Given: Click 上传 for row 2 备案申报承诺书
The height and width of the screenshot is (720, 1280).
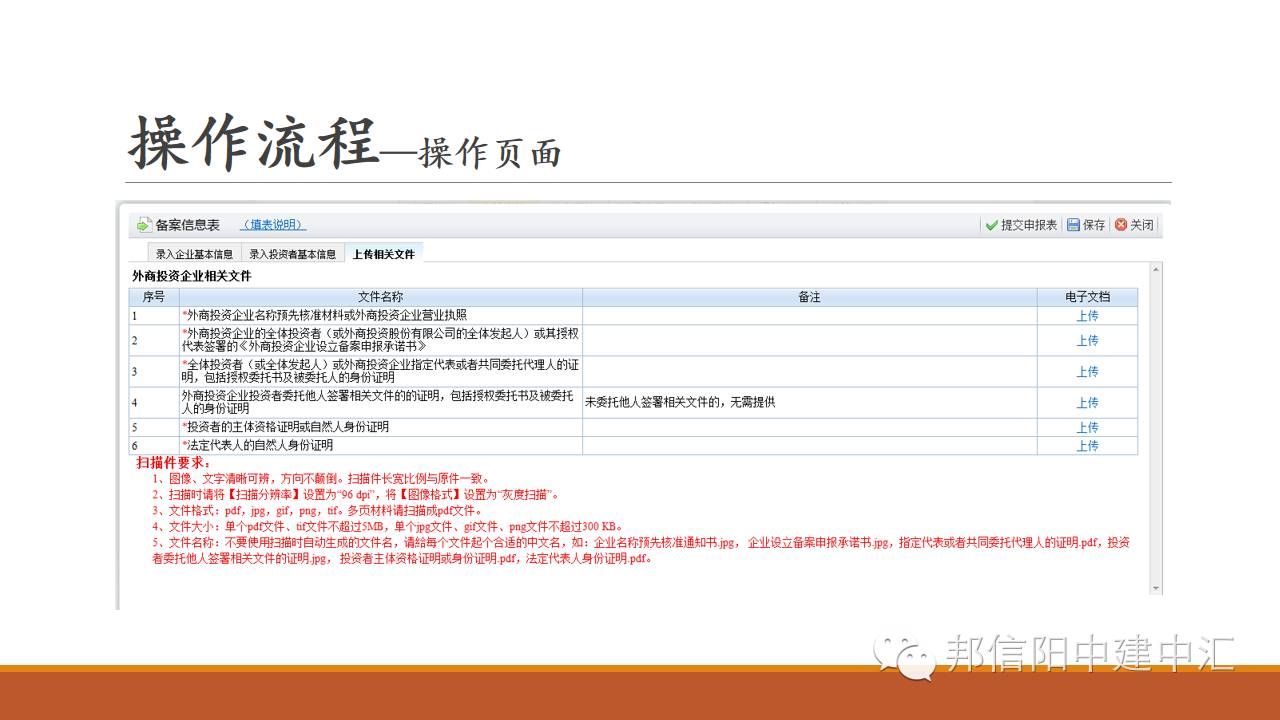Looking at the screenshot, I should 1087,341.
